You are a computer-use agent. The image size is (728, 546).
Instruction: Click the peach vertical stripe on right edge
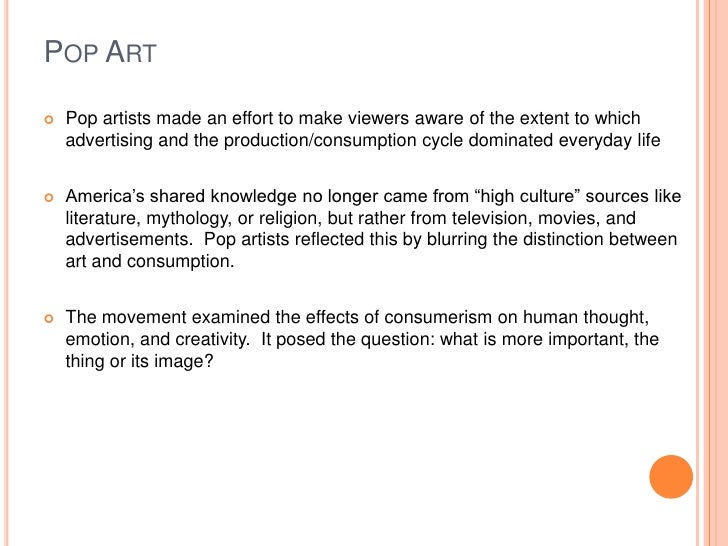[715, 273]
